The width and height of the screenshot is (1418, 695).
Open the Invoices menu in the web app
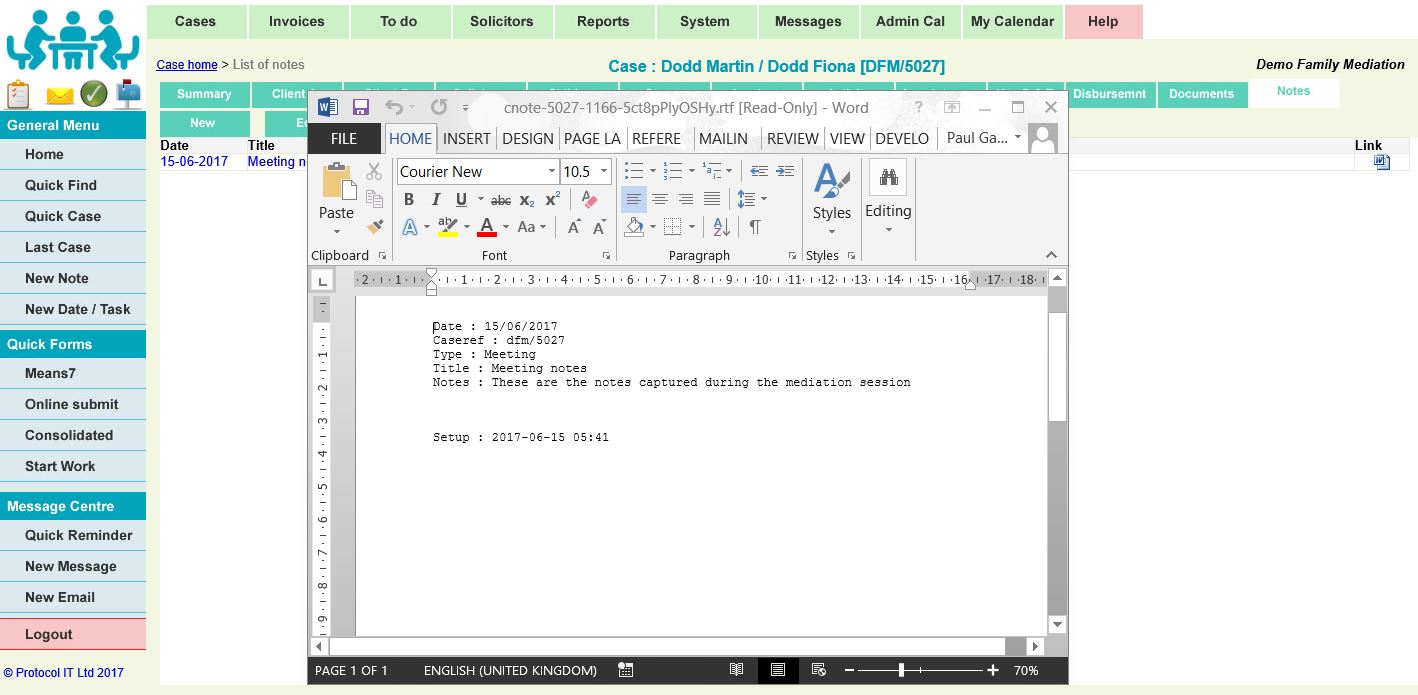[297, 21]
